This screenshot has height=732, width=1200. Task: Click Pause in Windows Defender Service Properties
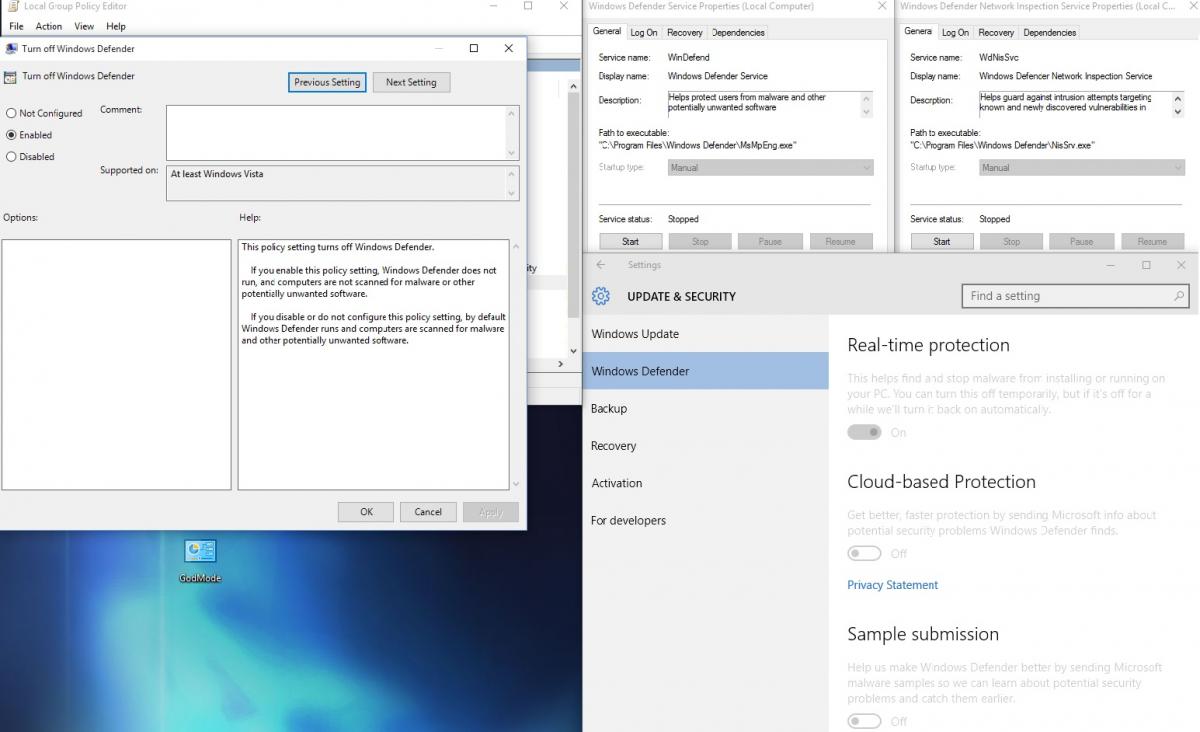coord(770,241)
